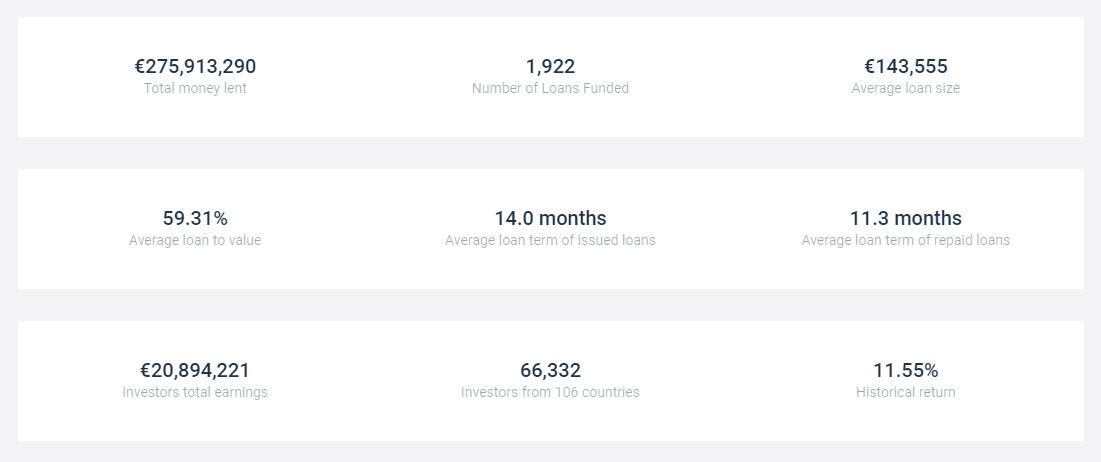Select Average loan term of repaid loans
Viewport: 1101px width, 462px height.
(x=906, y=240)
